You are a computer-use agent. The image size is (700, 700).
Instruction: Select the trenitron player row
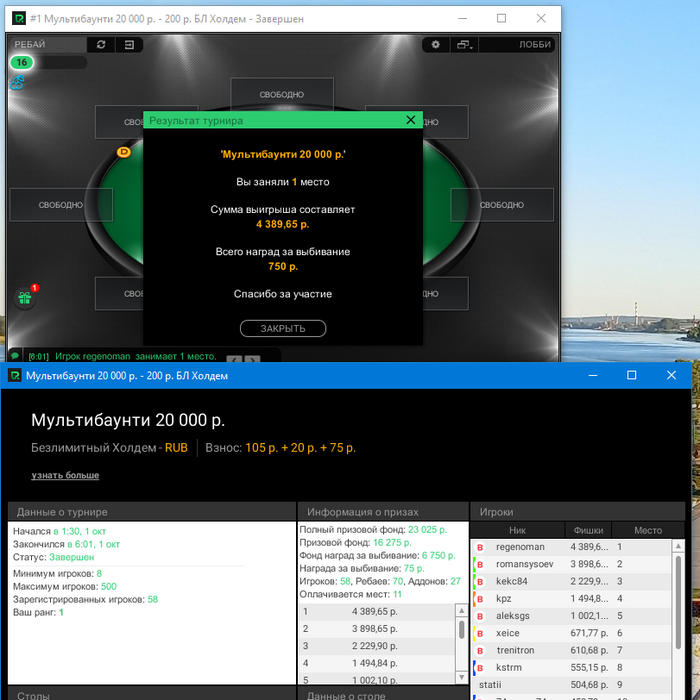click(x=571, y=651)
